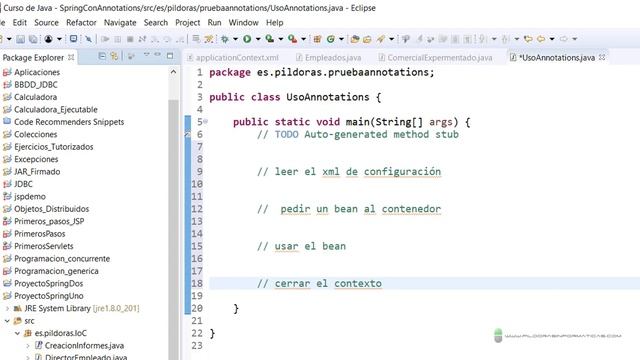Launch Debug with the bug icon
Screen dimensions: 640x360
[x=224, y=39]
